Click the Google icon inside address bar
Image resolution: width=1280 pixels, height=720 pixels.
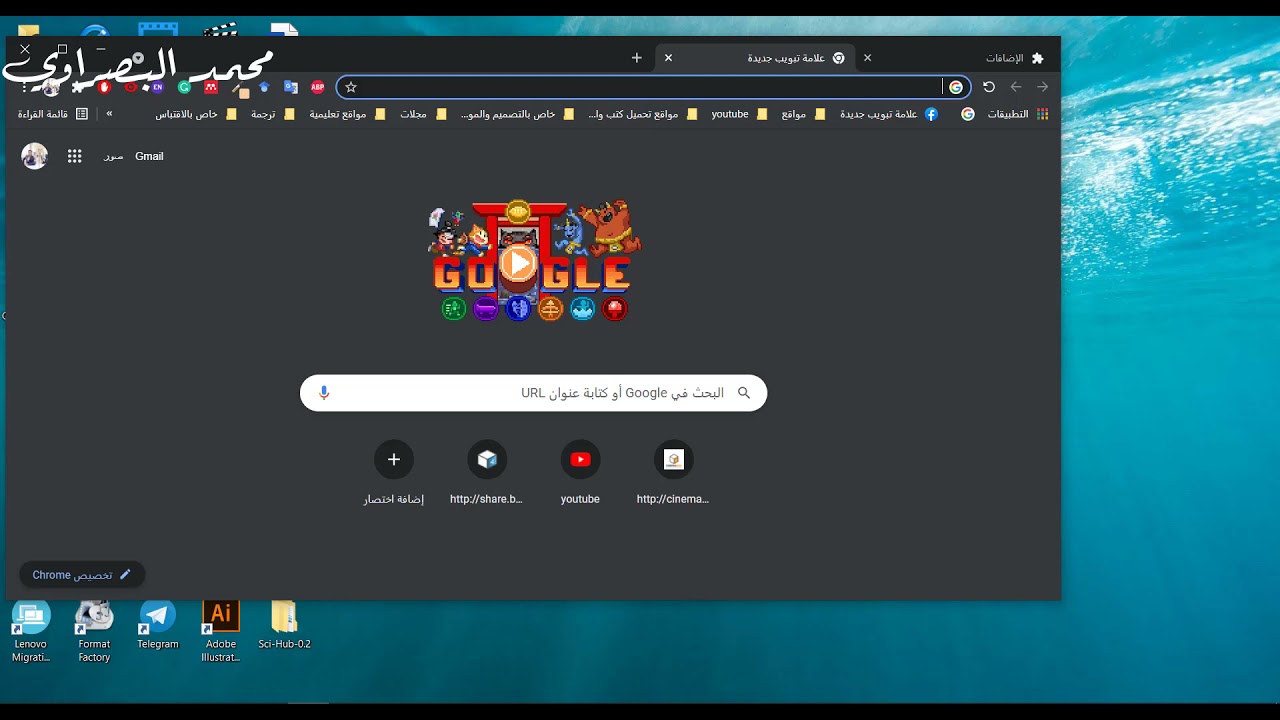pyautogui.click(x=956, y=87)
